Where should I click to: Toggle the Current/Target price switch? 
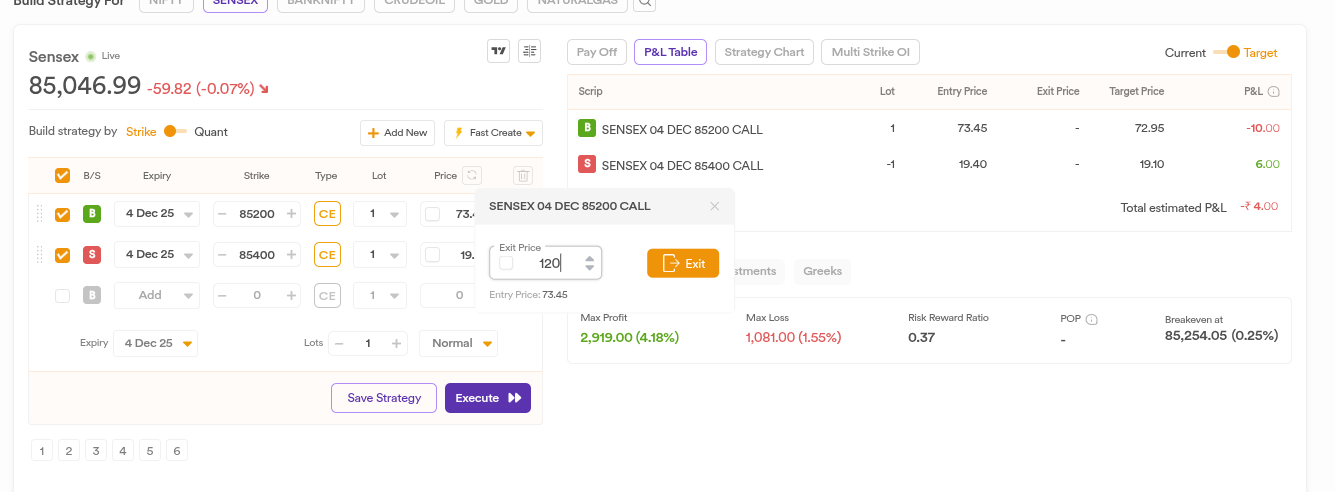pyautogui.click(x=1226, y=52)
